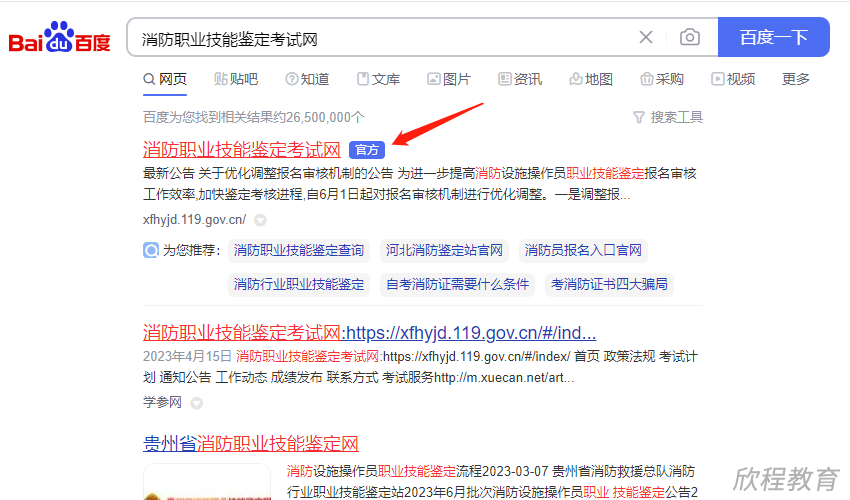Open the 图片 tab
Image resolution: width=850 pixels, height=500 pixels.
[449, 79]
